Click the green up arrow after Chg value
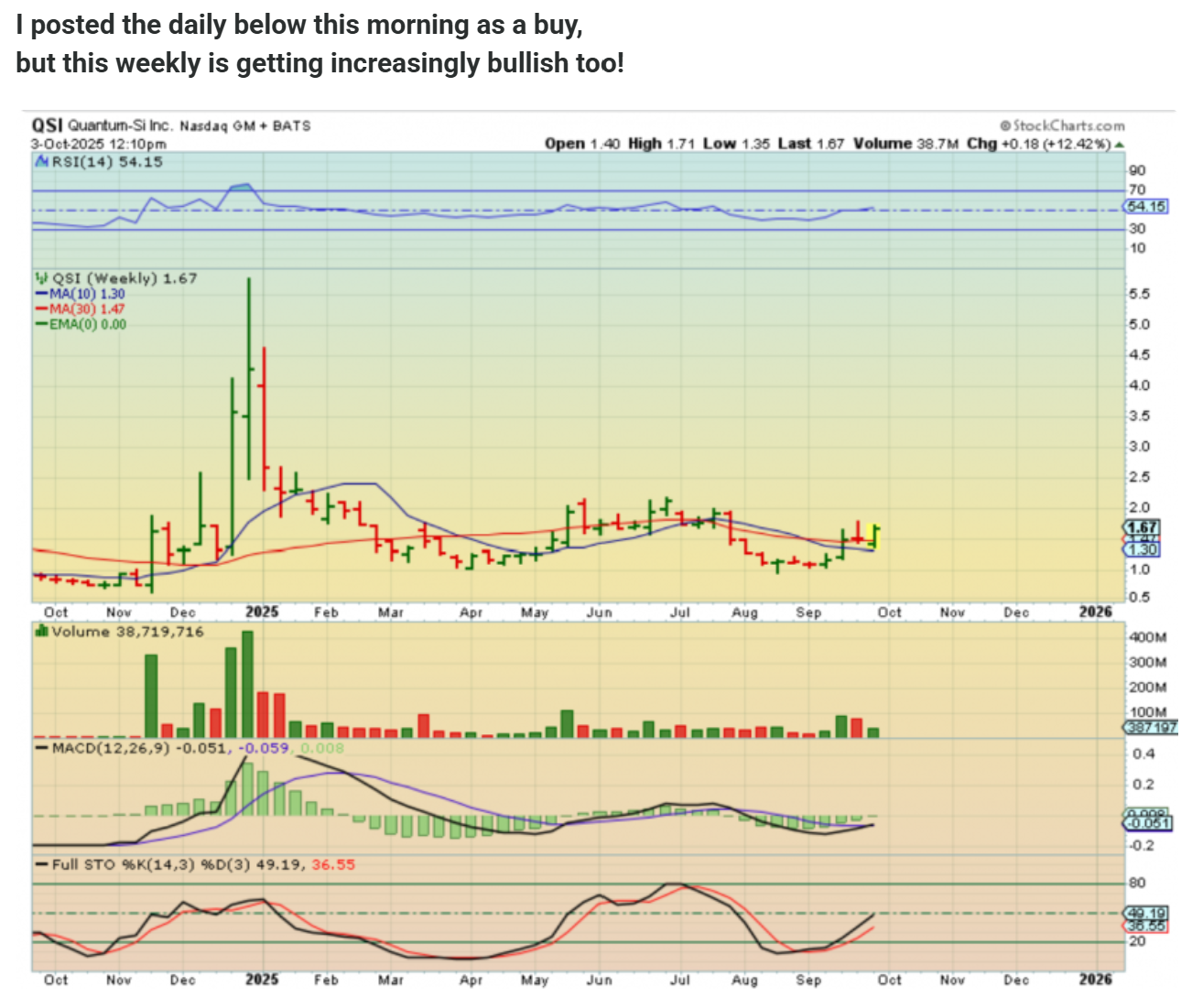The height and width of the screenshot is (1008, 1203). [x=1119, y=145]
